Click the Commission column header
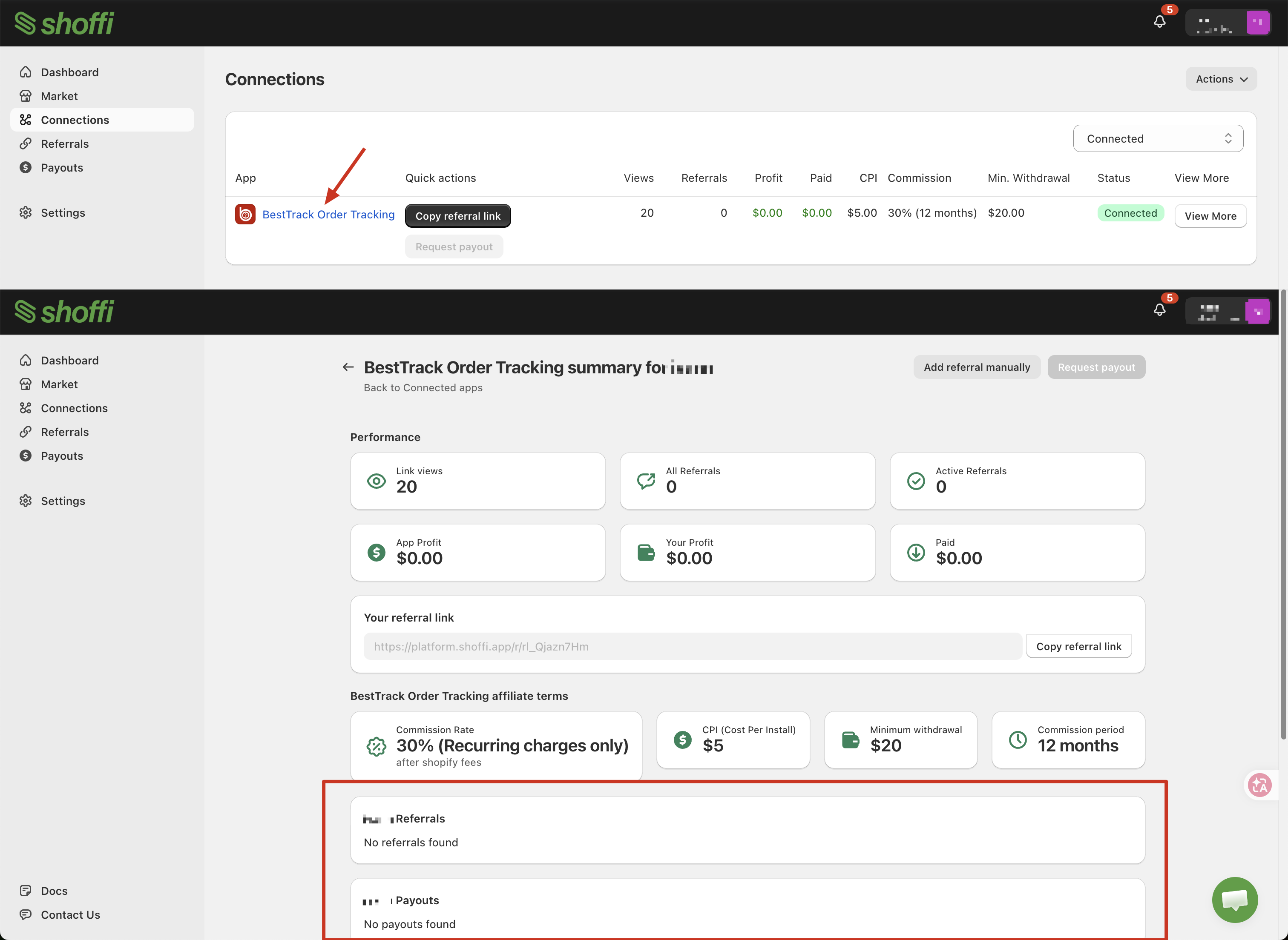1288x940 pixels. 919,178
